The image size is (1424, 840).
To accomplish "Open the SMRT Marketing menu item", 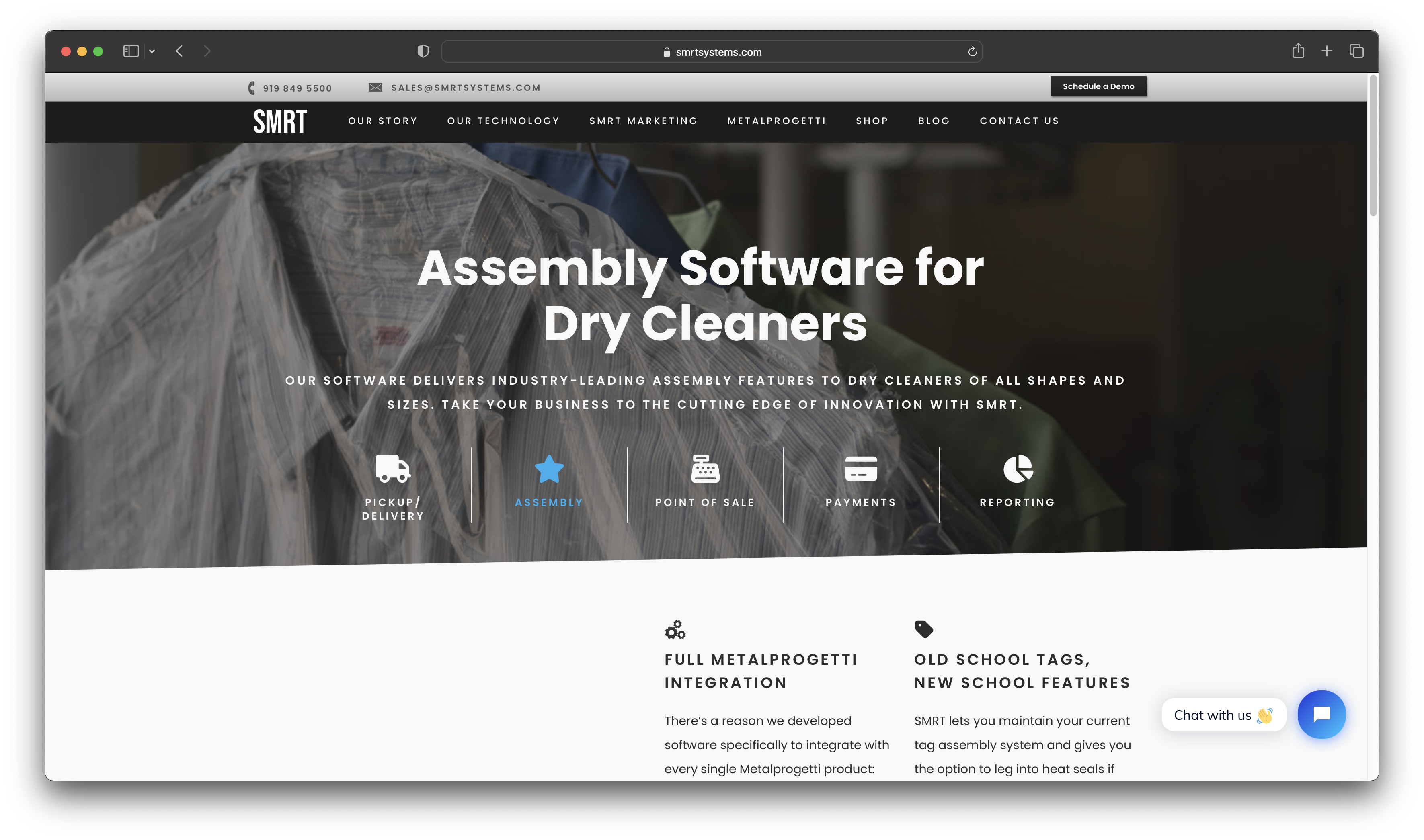I will pyautogui.click(x=644, y=121).
